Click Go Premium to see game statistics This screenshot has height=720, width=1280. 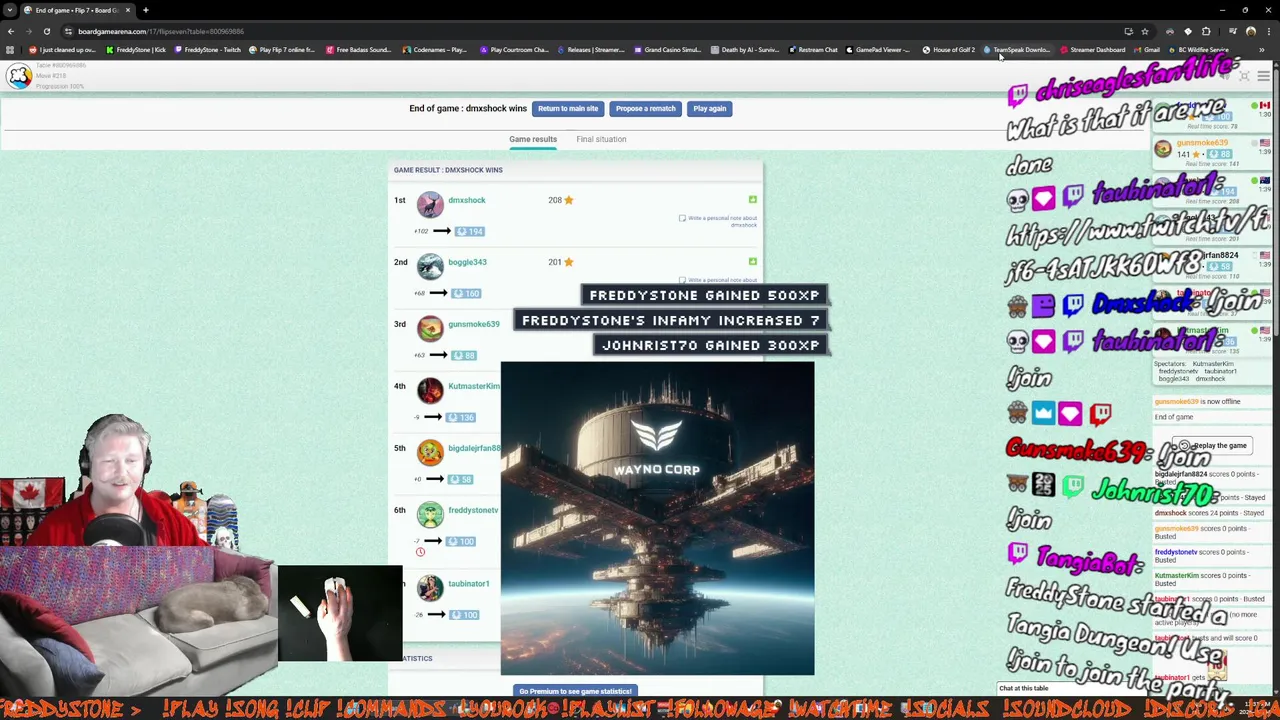click(x=575, y=691)
